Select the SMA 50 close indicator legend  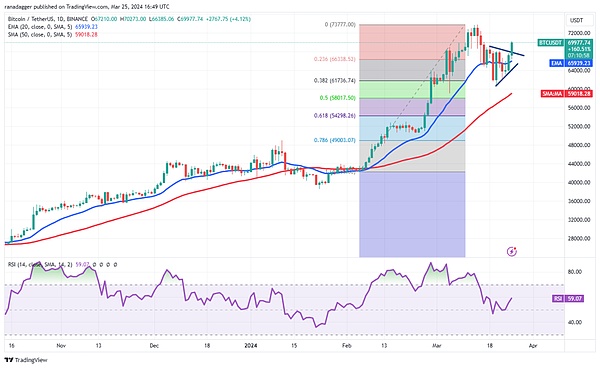(x=52, y=34)
